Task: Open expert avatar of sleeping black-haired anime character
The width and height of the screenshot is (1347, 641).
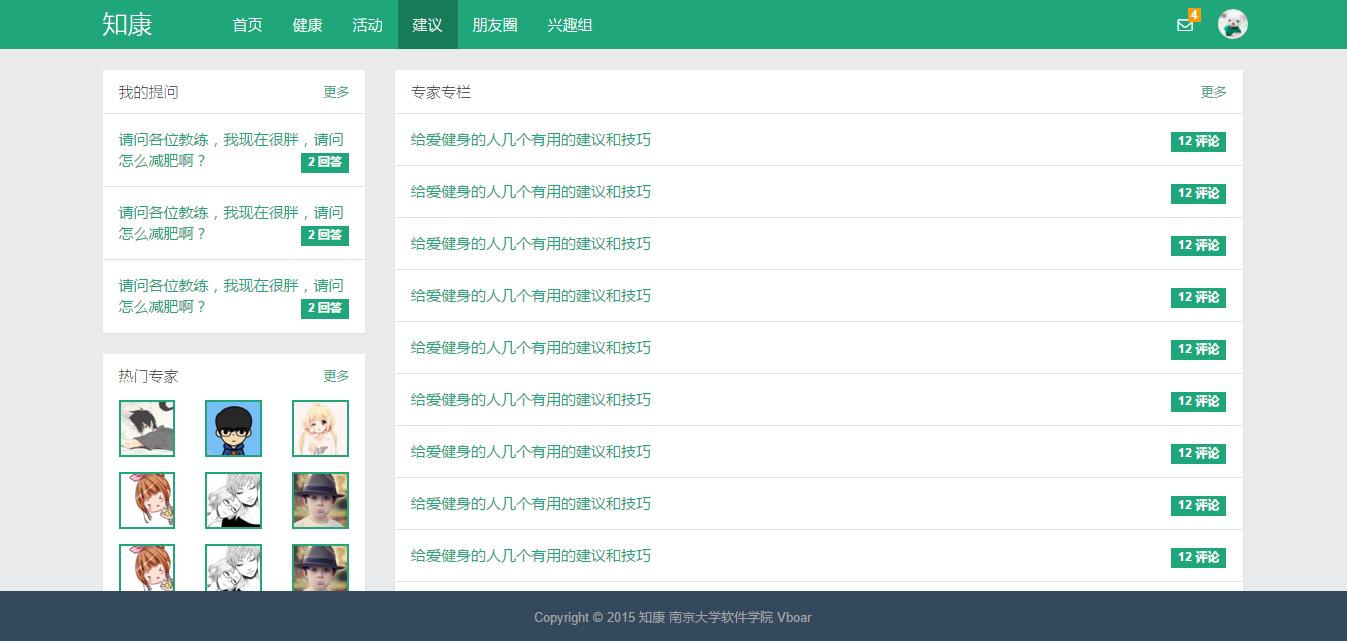Action: [x=147, y=428]
